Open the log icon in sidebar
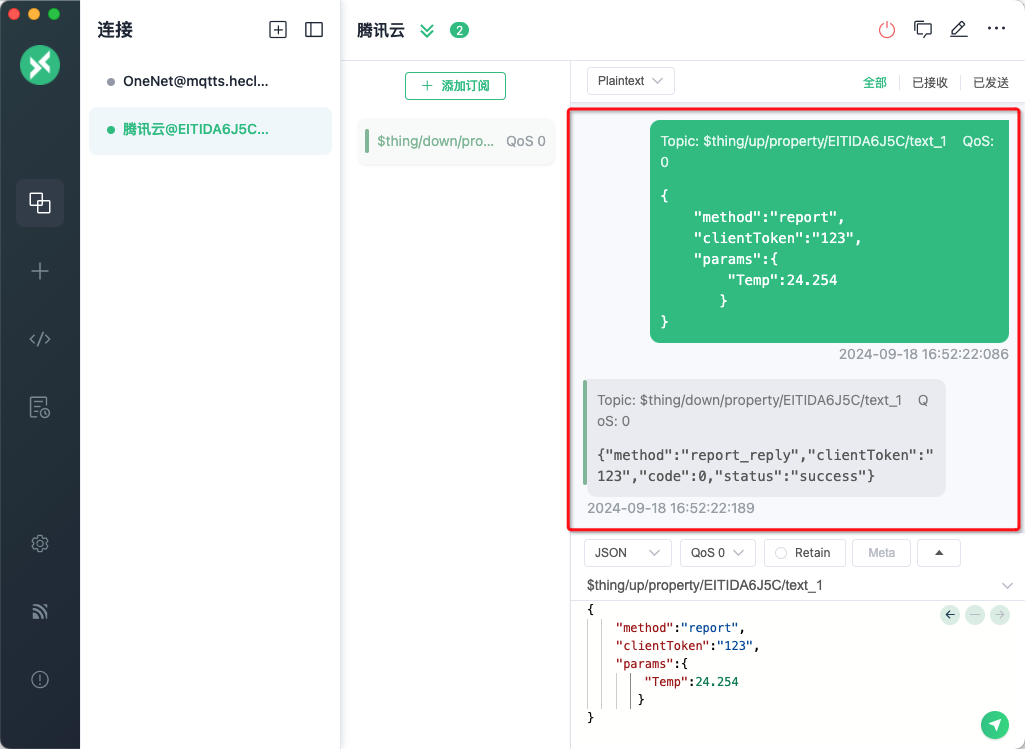 point(40,407)
